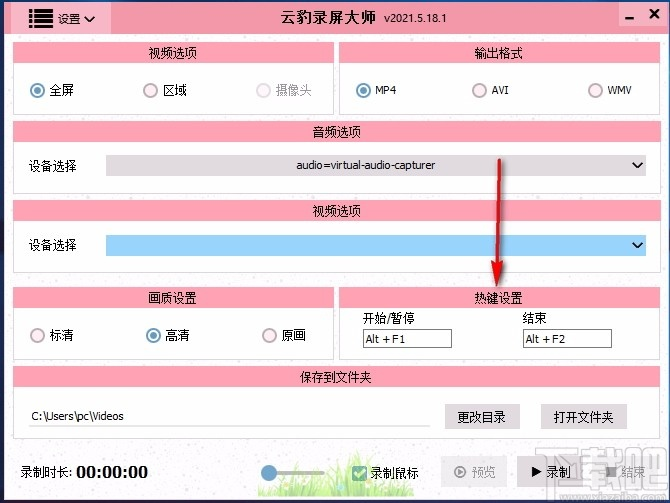Click the 热键设置 section header

(499, 298)
